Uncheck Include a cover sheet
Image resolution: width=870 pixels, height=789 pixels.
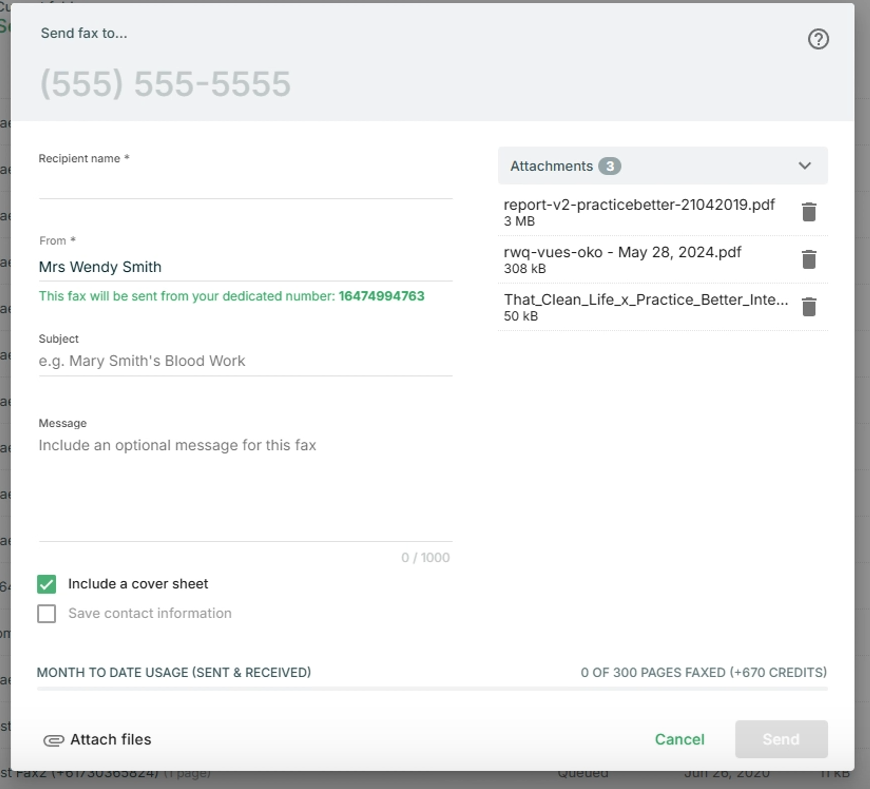point(47,584)
